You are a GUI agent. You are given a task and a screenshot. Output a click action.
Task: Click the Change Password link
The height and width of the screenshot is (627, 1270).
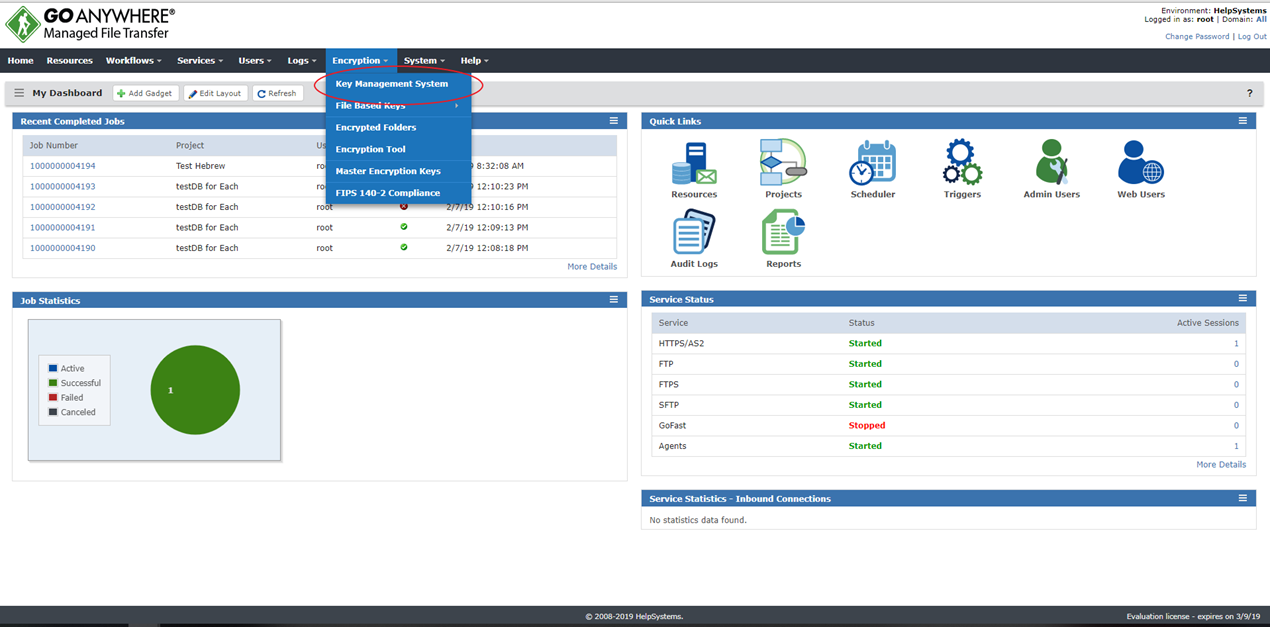click(1197, 36)
